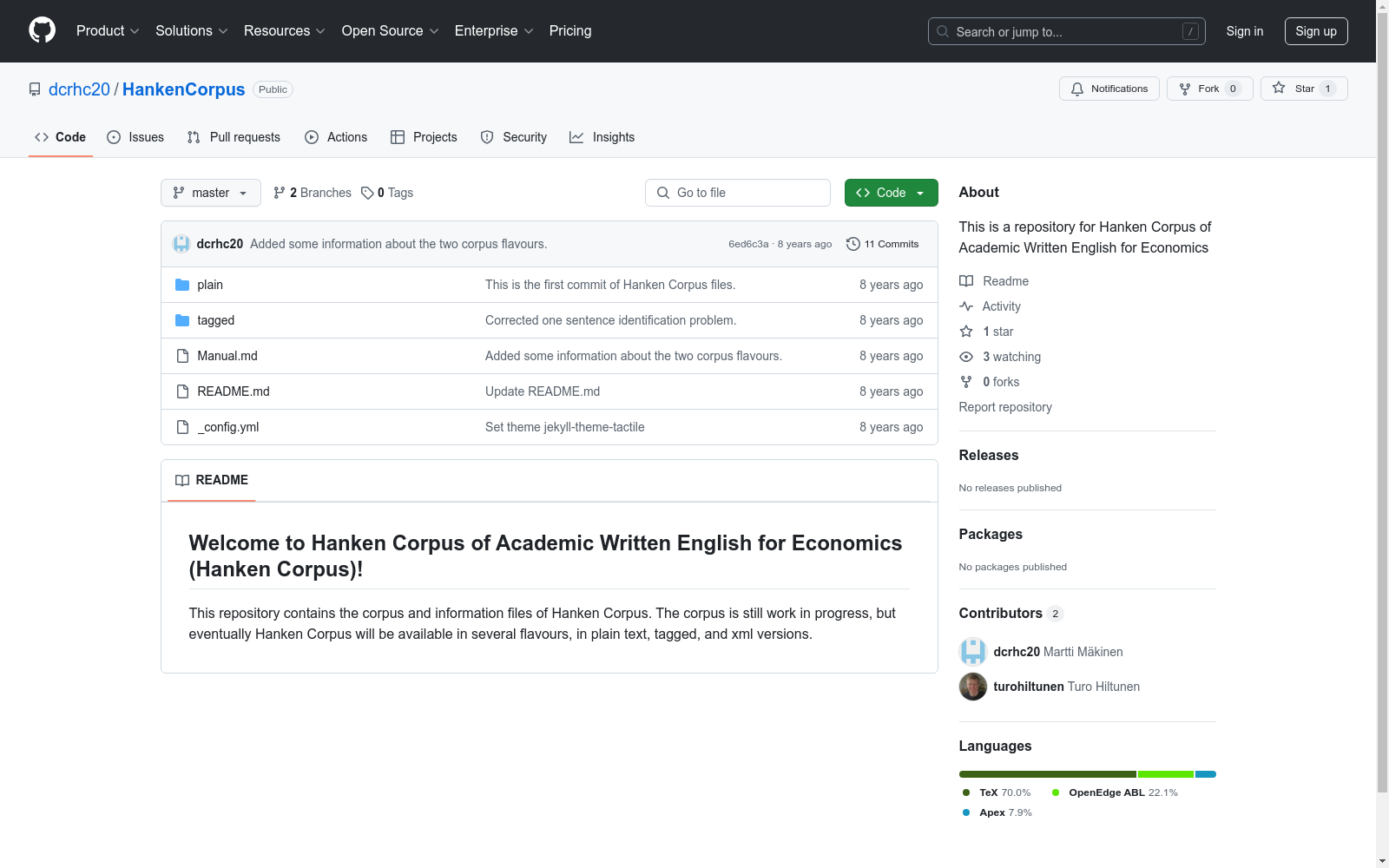Screen dimensions: 1389x868
Task: Click the slash shortcut icon in search
Action: click(1190, 31)
